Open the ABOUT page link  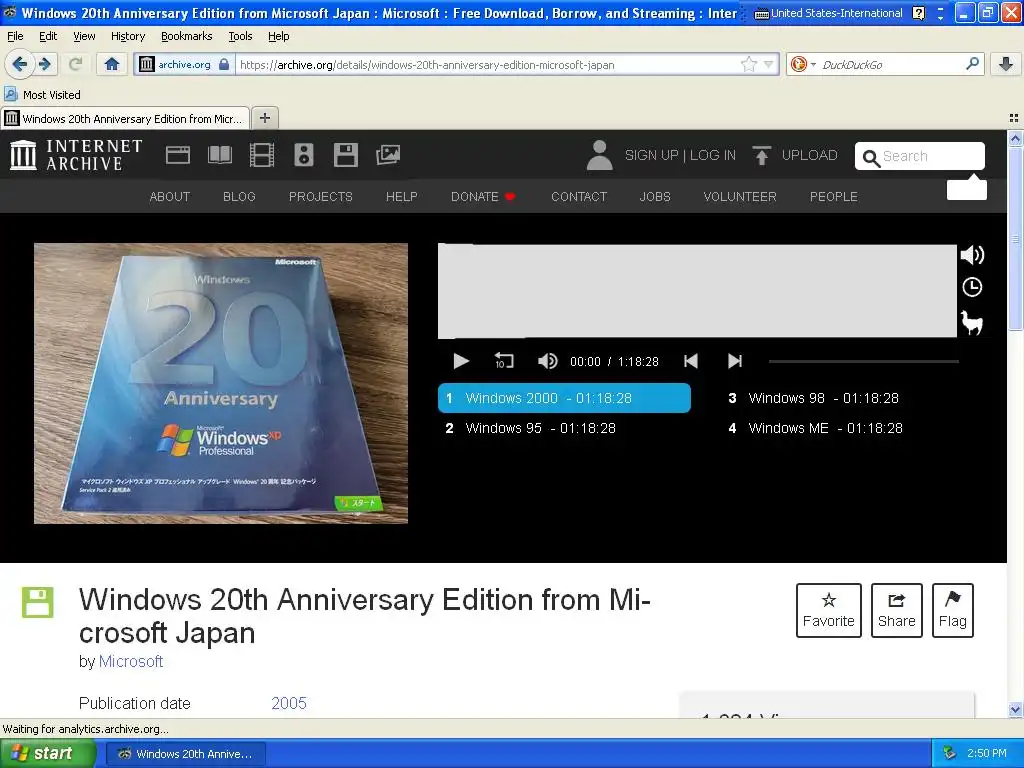[170, 197]
